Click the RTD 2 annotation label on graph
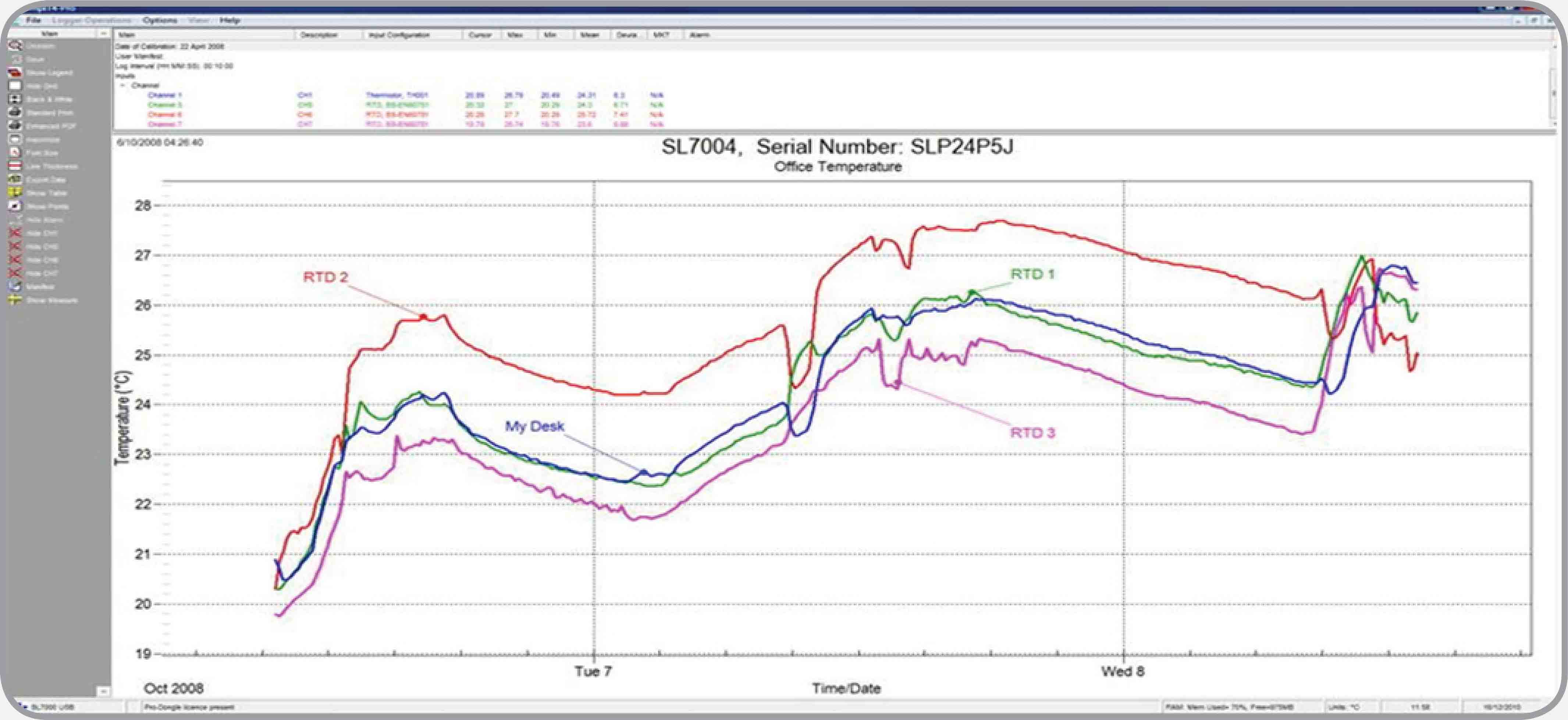1568x720 pixels. click(325, 277)
